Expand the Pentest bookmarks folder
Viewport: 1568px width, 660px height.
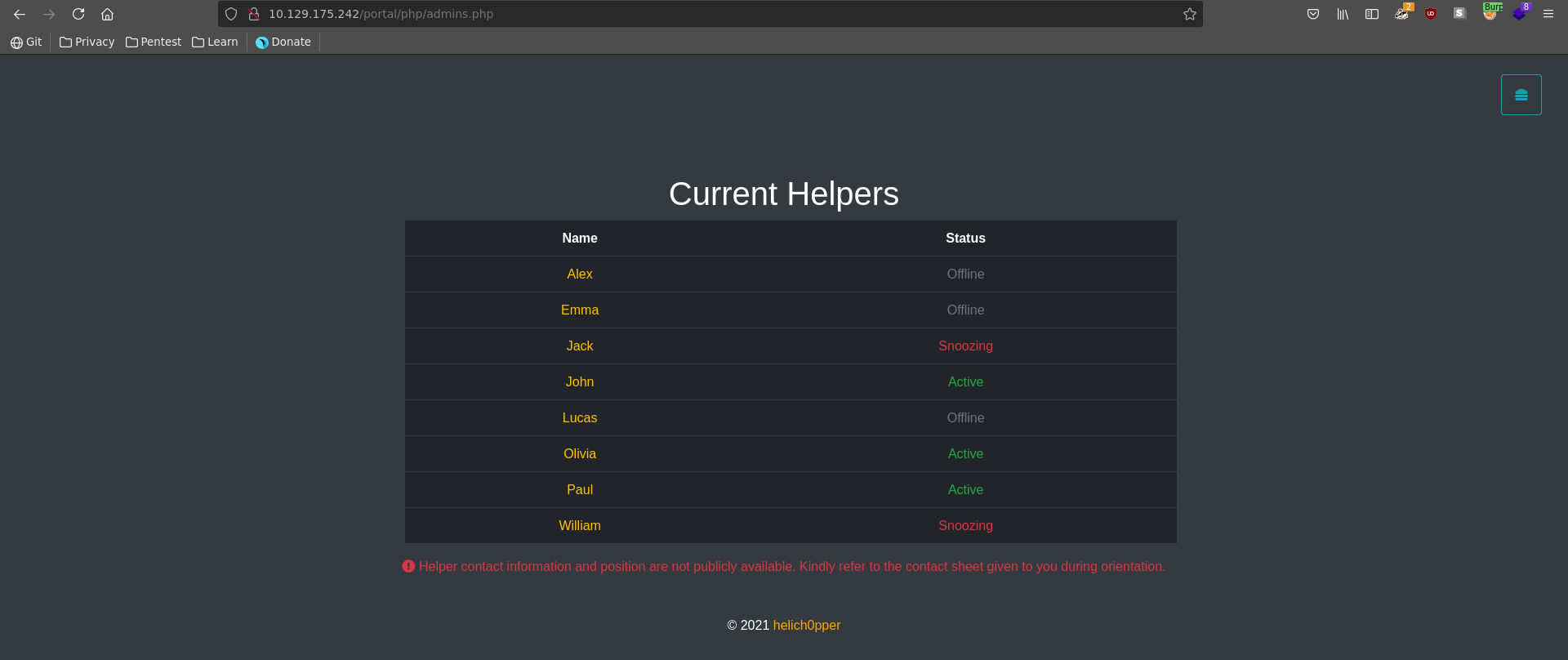tap(154, 42)
